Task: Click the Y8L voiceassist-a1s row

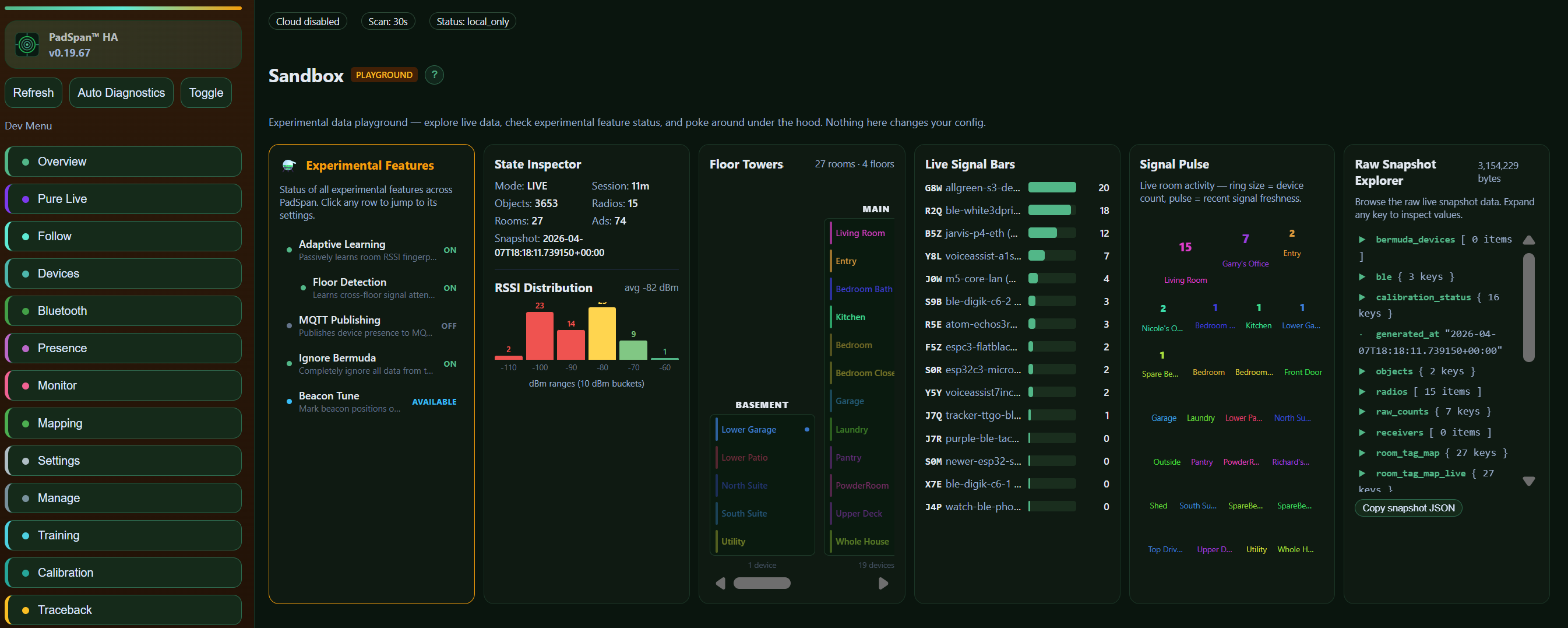Action: (1017, 256)
